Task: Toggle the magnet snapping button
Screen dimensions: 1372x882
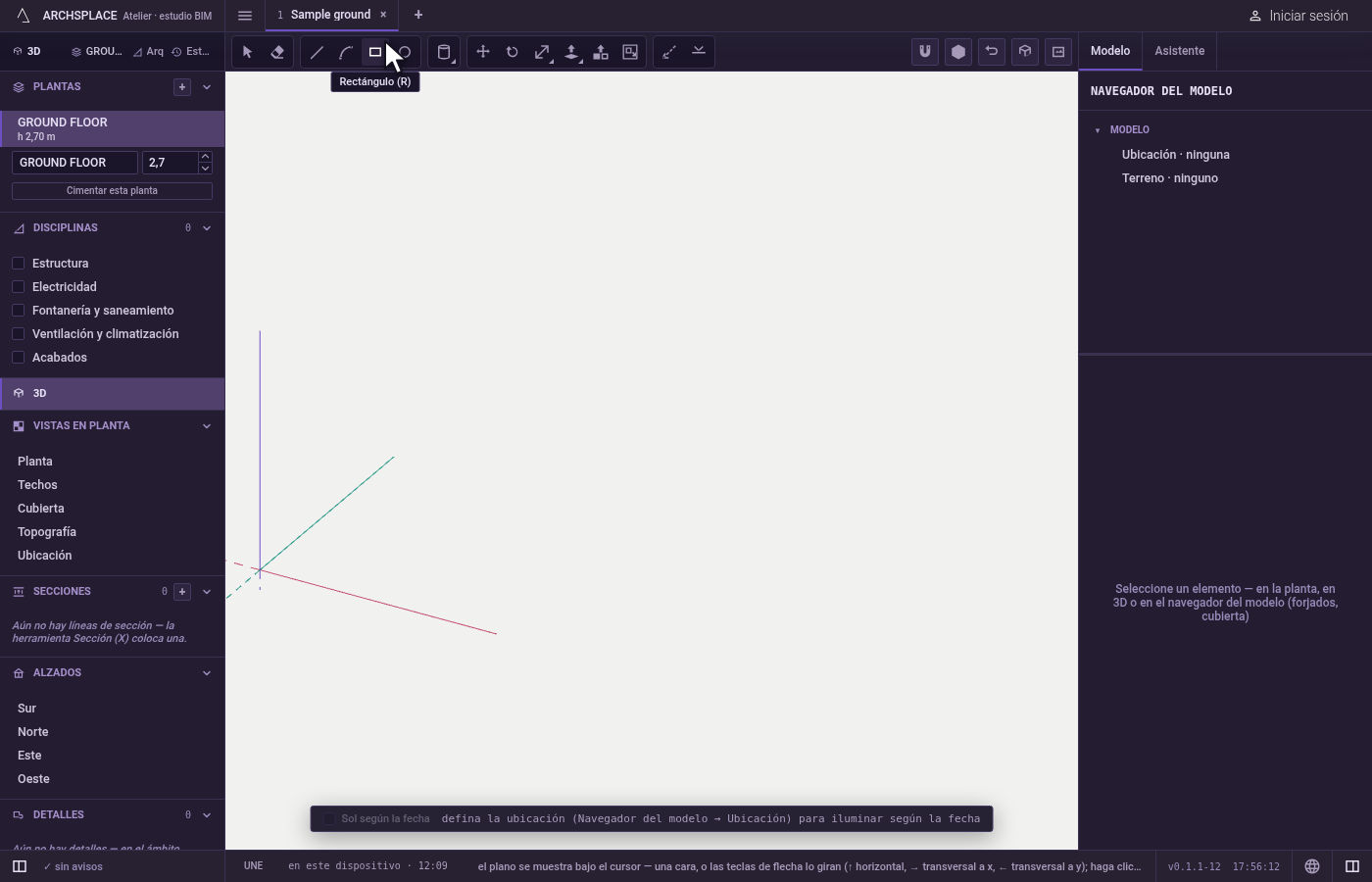Action: [x=925, y=52]
